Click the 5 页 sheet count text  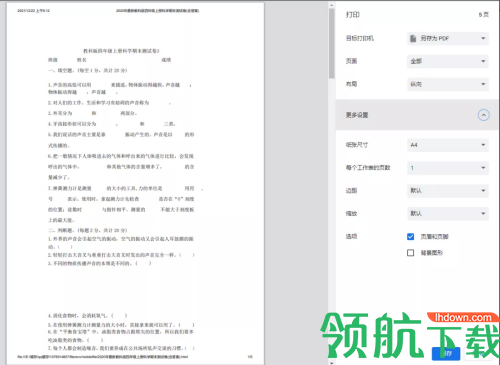coord(484,15)
